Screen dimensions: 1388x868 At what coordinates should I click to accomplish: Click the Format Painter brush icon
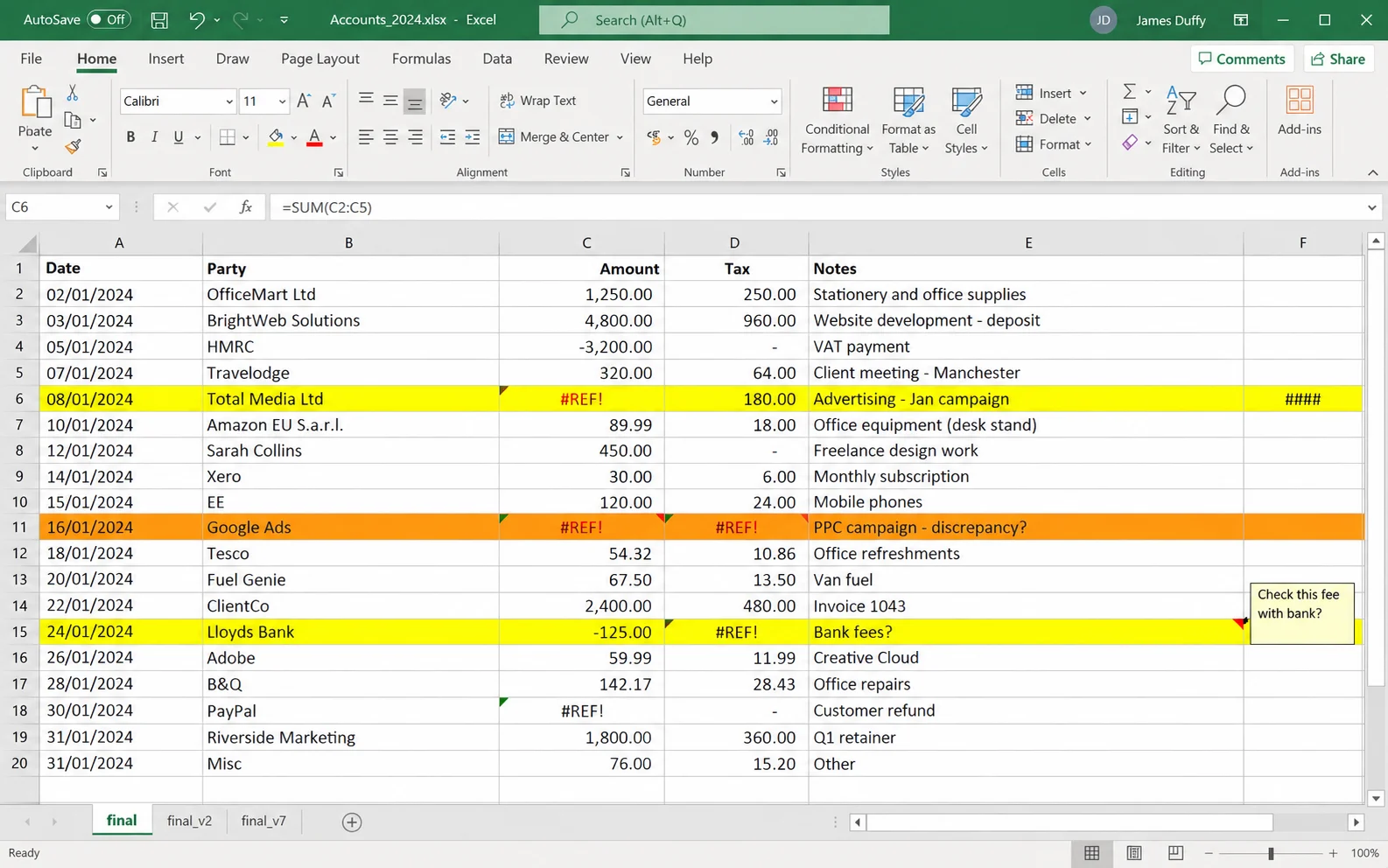[73, 146]
